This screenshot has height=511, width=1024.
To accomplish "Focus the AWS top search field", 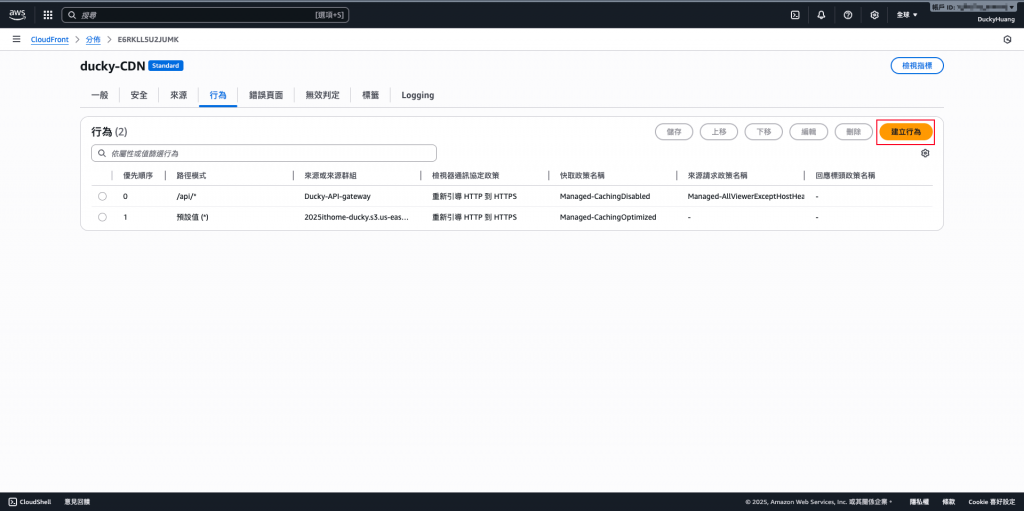I will click(x=205, y=14).
